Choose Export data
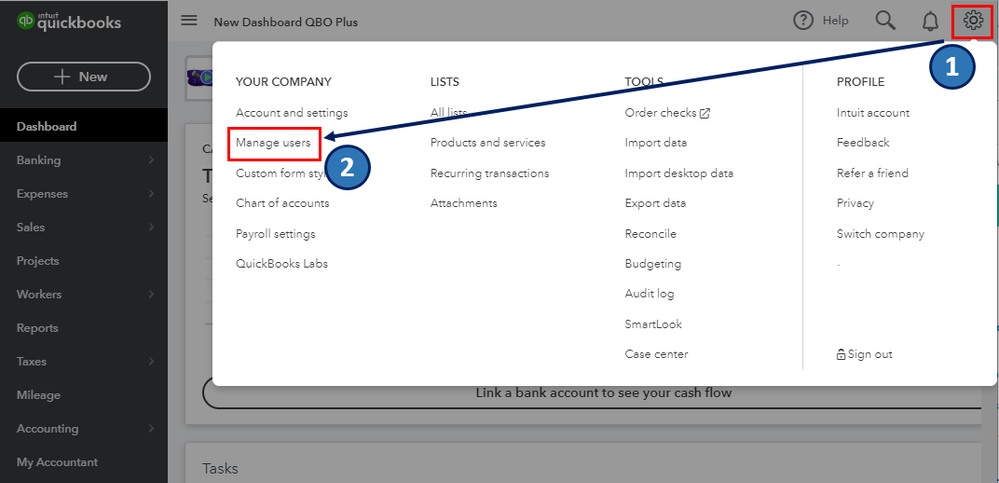The width and height of the screenshot is (999, 483). pos(655,203)
